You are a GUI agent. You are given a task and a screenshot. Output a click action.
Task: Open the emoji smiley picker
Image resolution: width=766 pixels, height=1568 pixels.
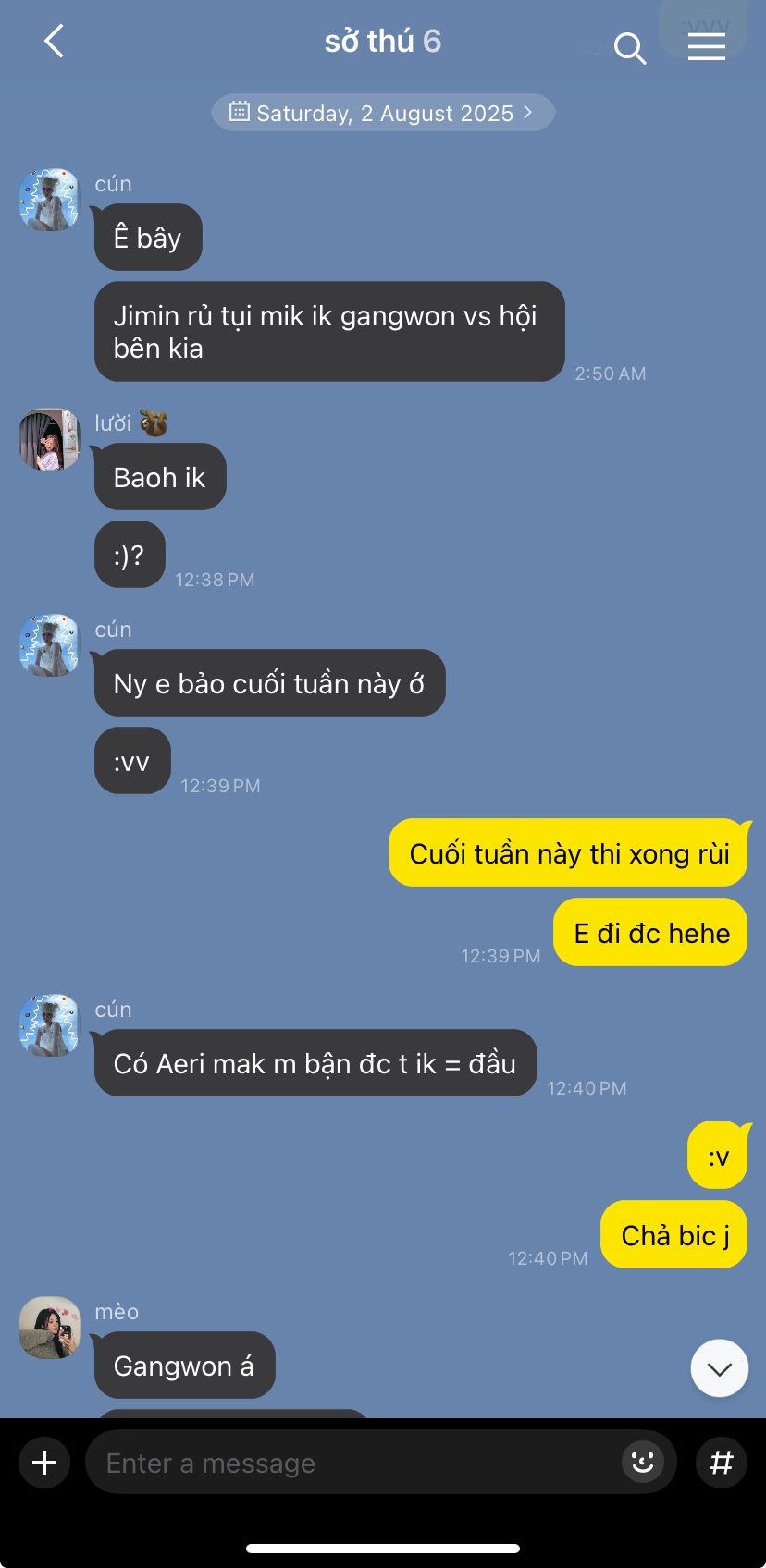[642, 1463]
